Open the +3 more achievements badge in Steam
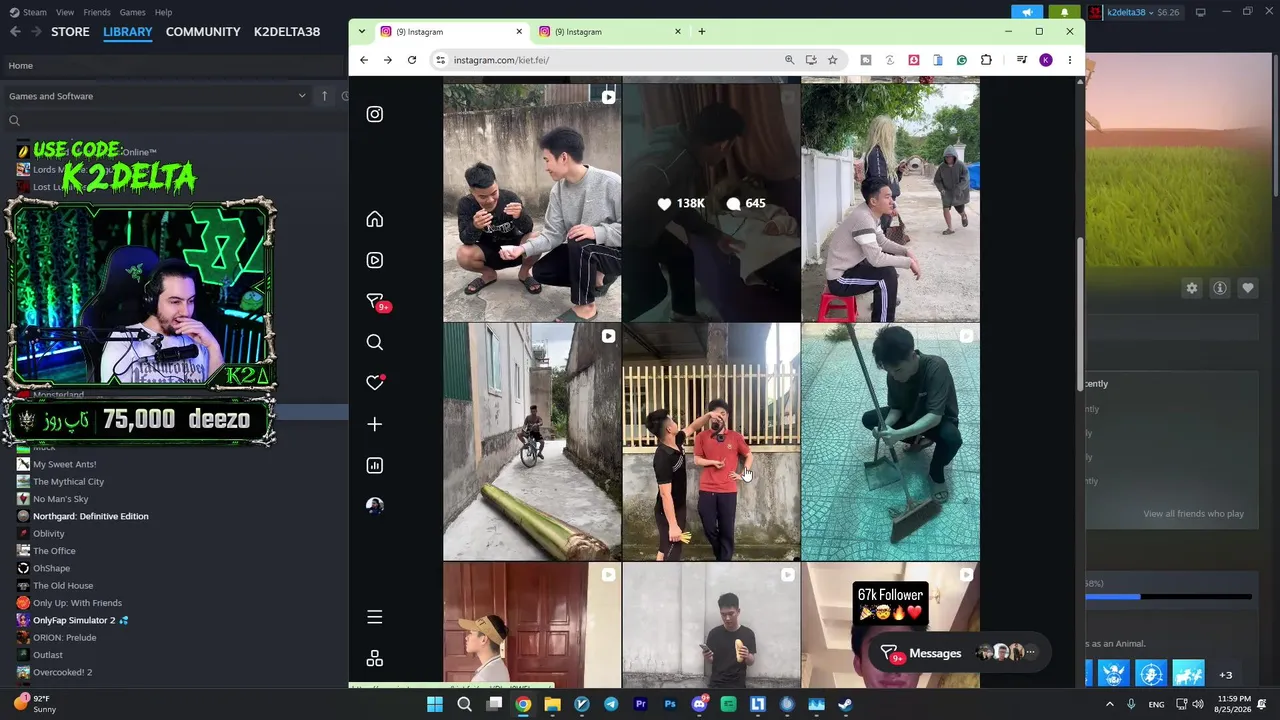 (1226, 674)
